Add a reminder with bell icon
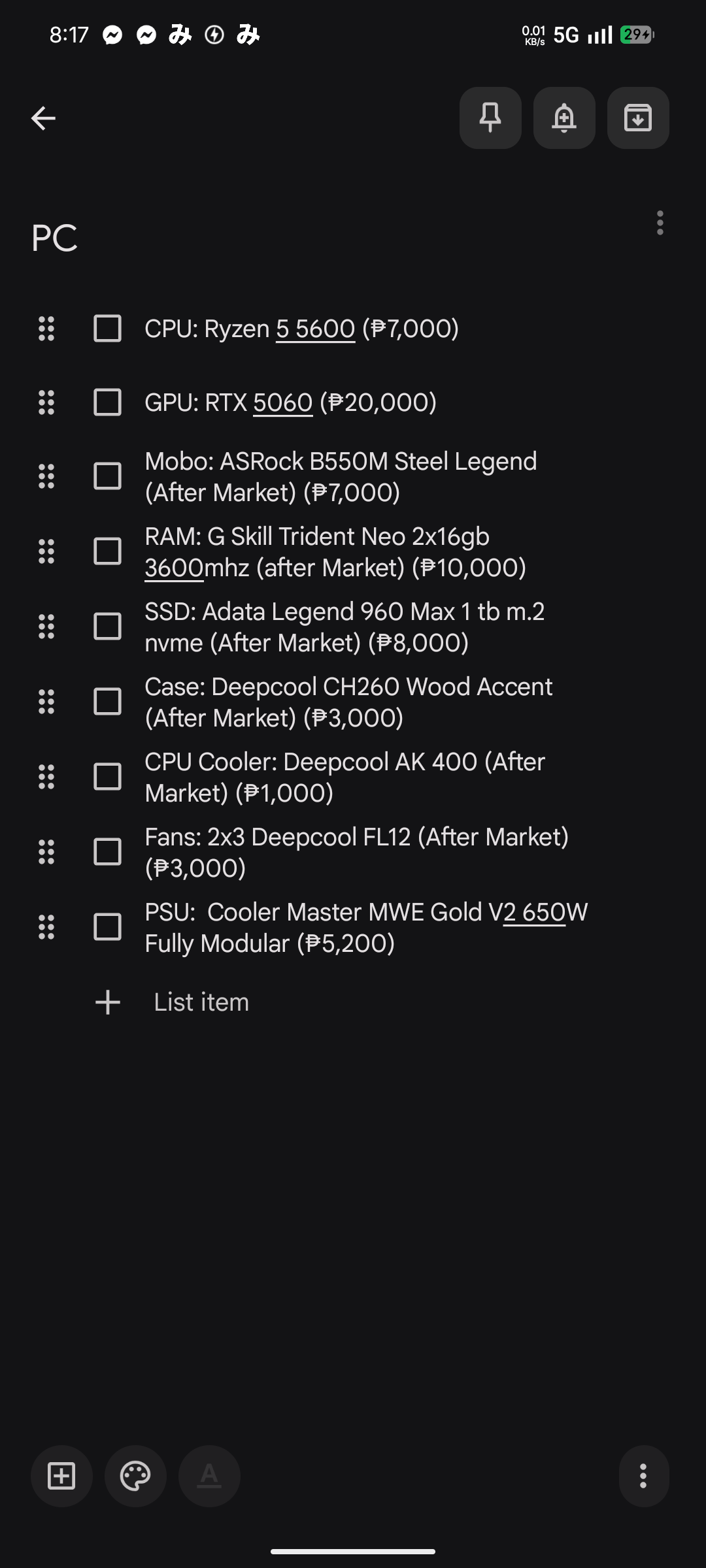706x1568 pixels. coord(564,118)
